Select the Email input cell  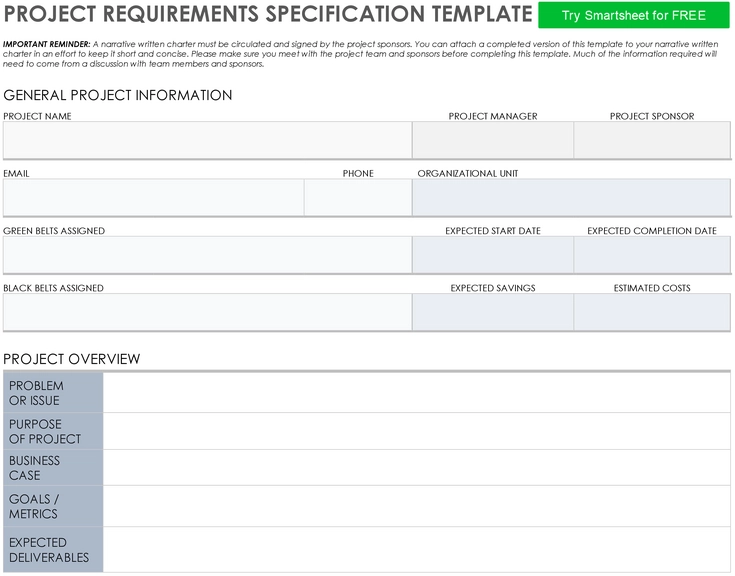154,197
